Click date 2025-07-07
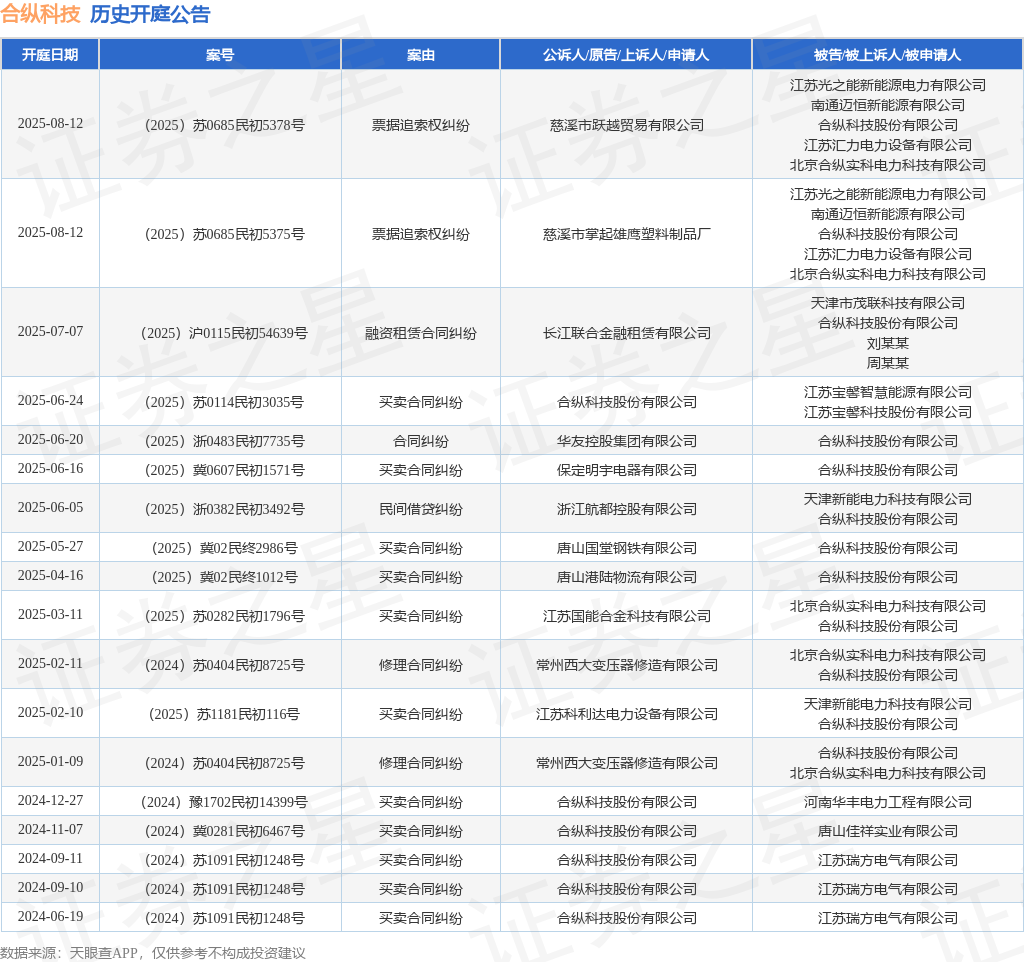The image size is (1024, 962). [50, 332]
